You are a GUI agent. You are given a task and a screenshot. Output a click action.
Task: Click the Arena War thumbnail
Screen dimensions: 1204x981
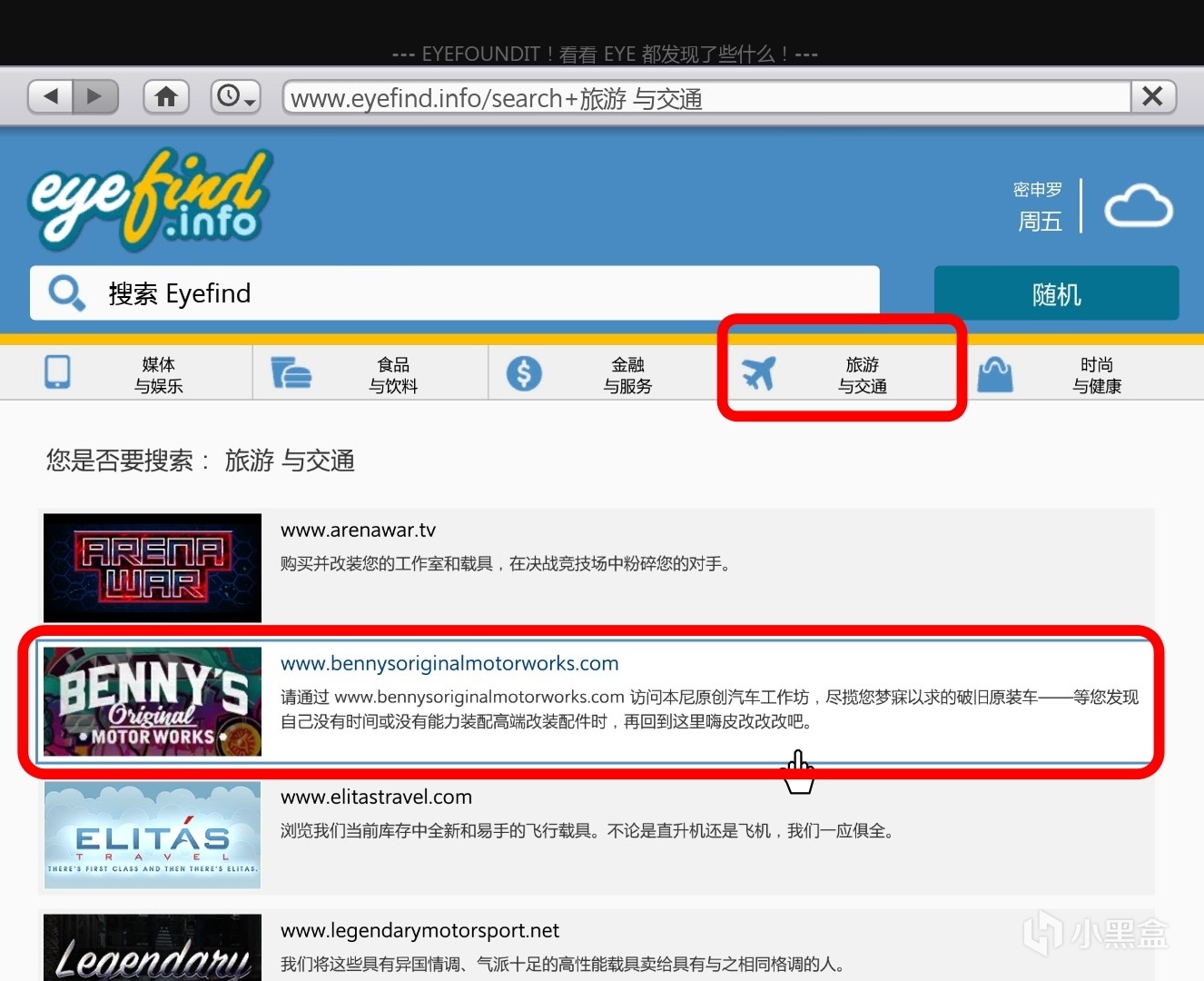point(153,568)
